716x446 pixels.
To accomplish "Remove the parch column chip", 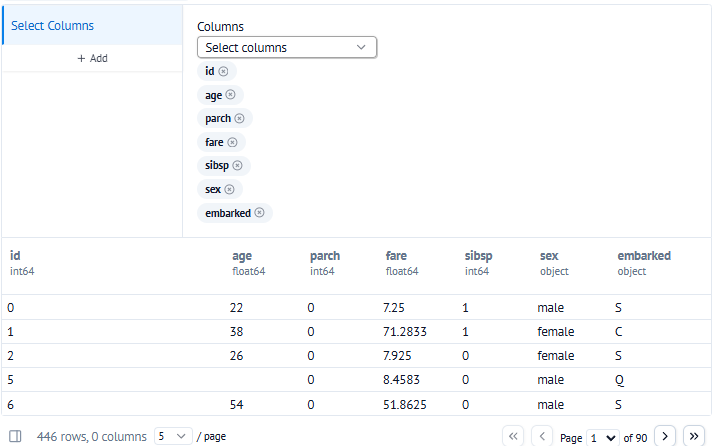I will pyautogui.click(x=239, y=118).
